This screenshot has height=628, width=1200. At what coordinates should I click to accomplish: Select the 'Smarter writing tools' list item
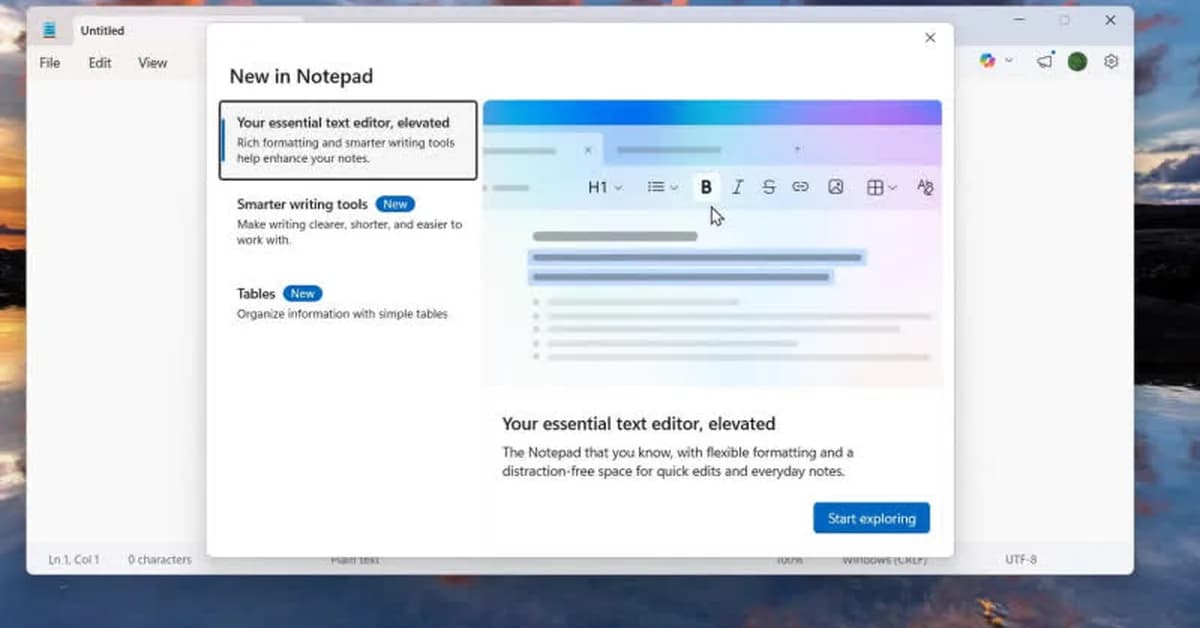pos(348,222)
